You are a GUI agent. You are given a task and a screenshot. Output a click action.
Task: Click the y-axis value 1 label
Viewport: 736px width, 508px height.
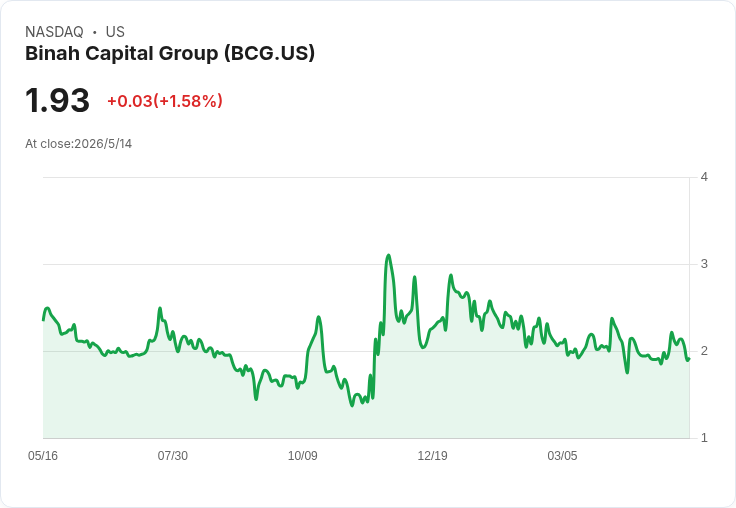pos(704,438)
